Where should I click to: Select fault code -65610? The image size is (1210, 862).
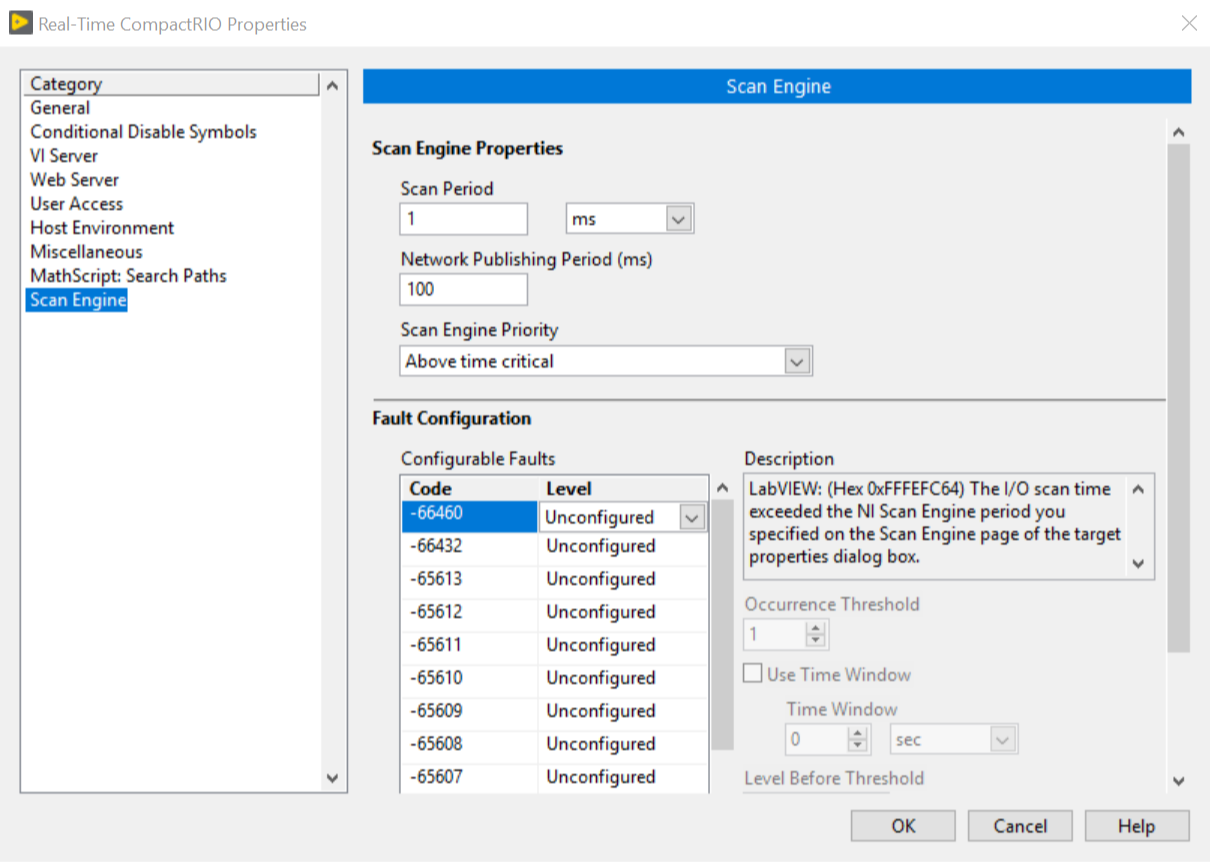[469, 678]
